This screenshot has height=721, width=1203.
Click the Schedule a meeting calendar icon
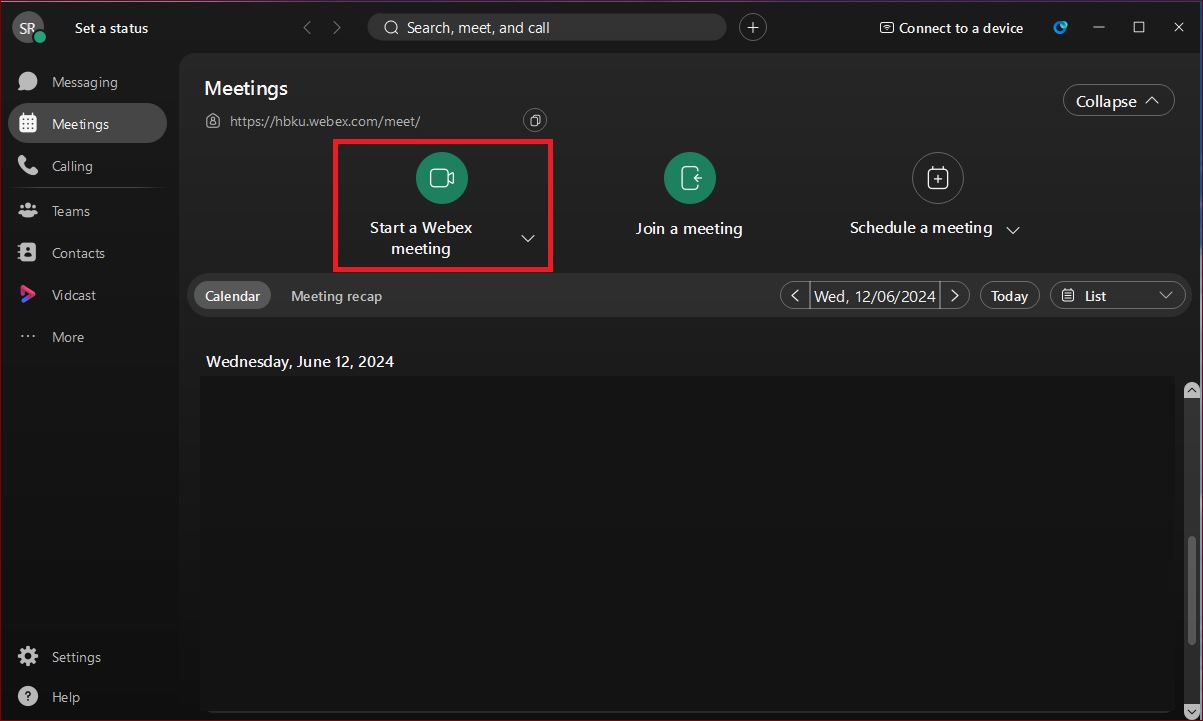(x=937, y=178)
